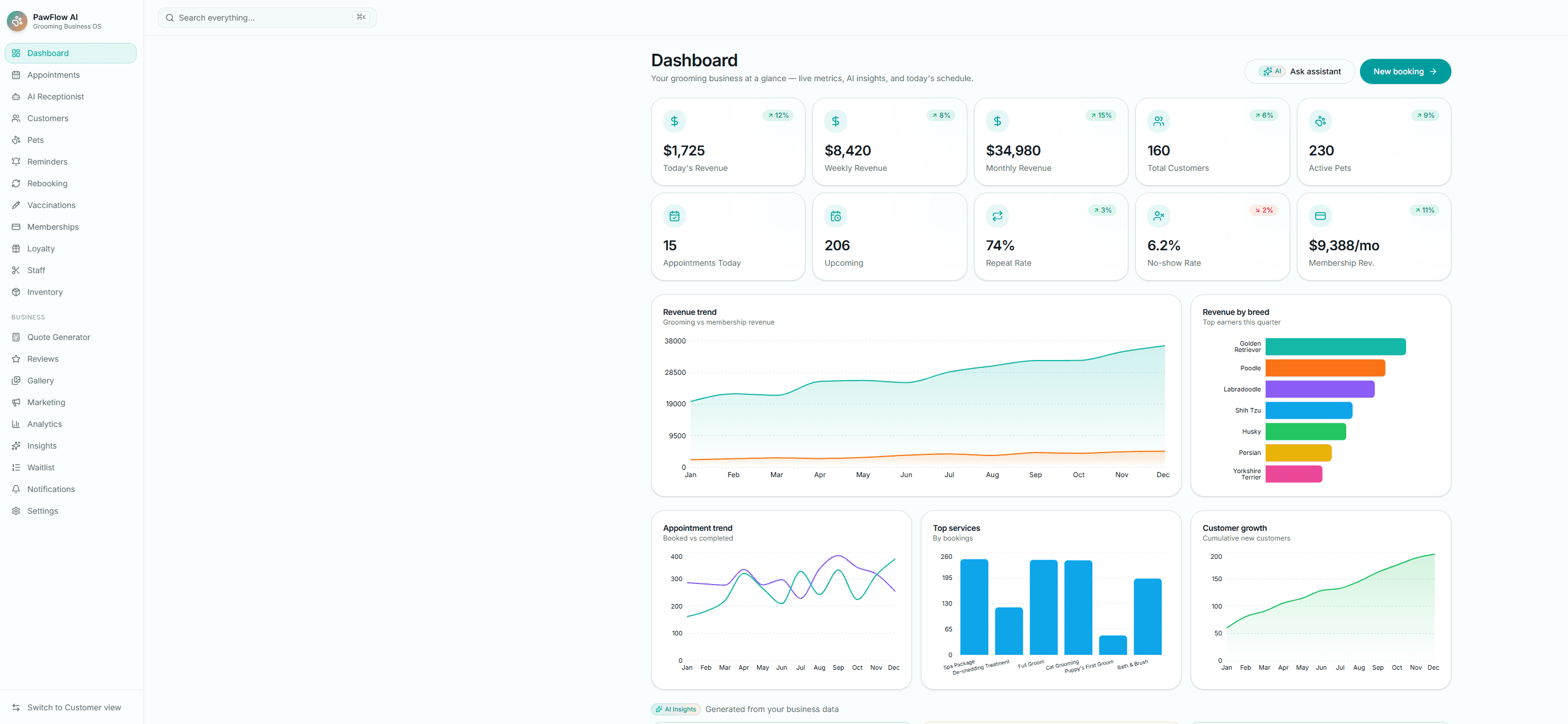Open the AI Receptionist bot icon

click(17, 97)
